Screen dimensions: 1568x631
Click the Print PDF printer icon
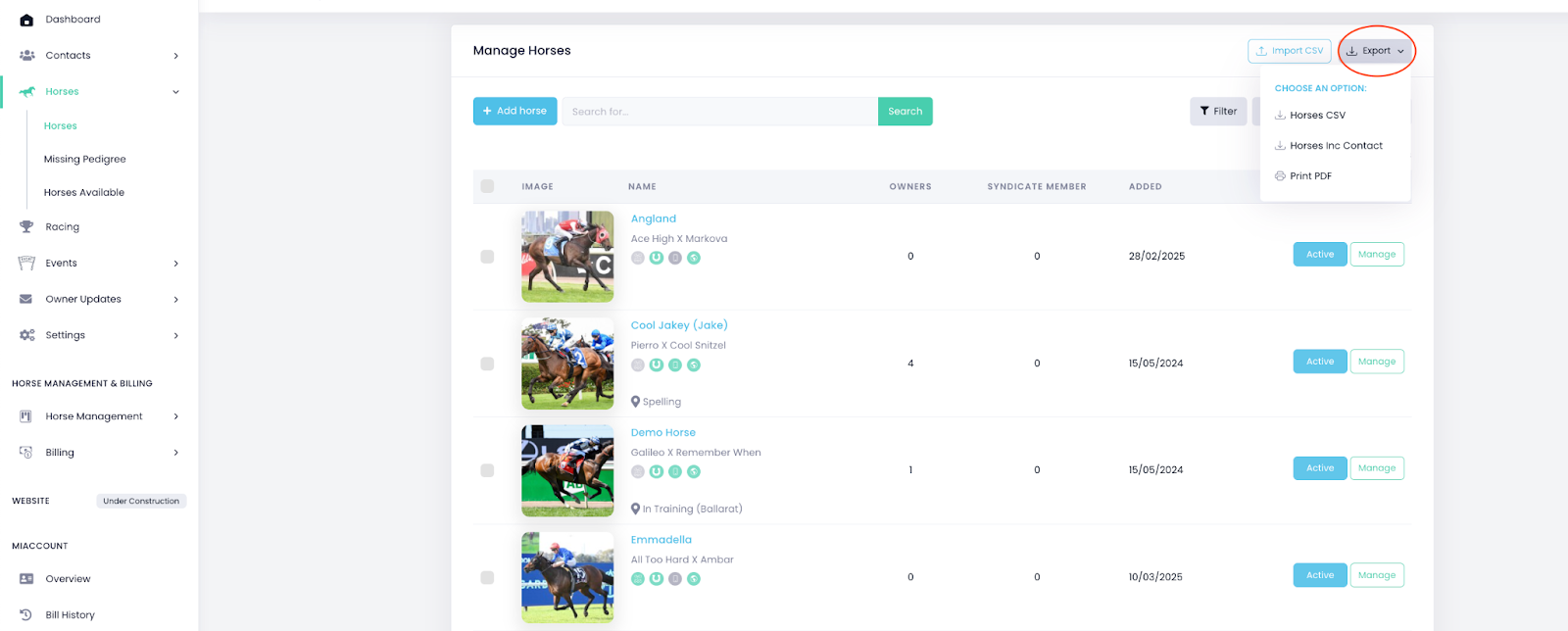1280,176
